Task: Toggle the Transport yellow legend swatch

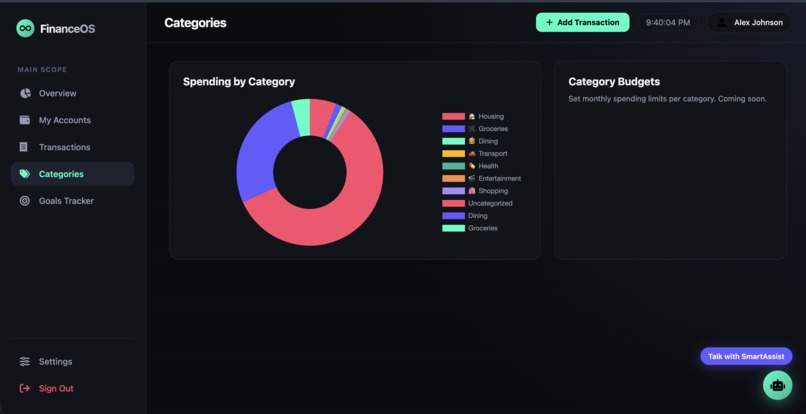Action: 453,153
